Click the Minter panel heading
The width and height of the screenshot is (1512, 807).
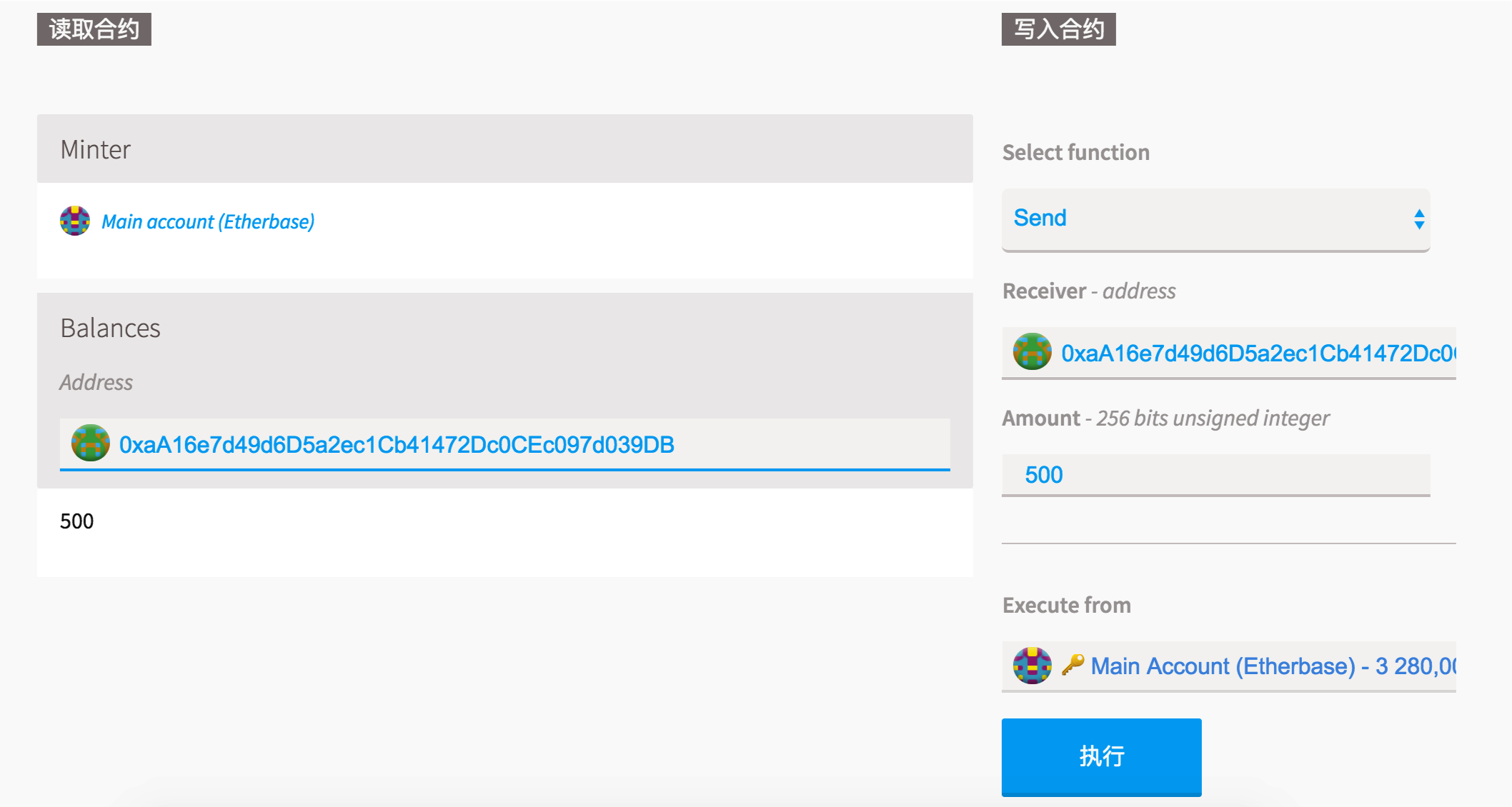coord(96,149)
